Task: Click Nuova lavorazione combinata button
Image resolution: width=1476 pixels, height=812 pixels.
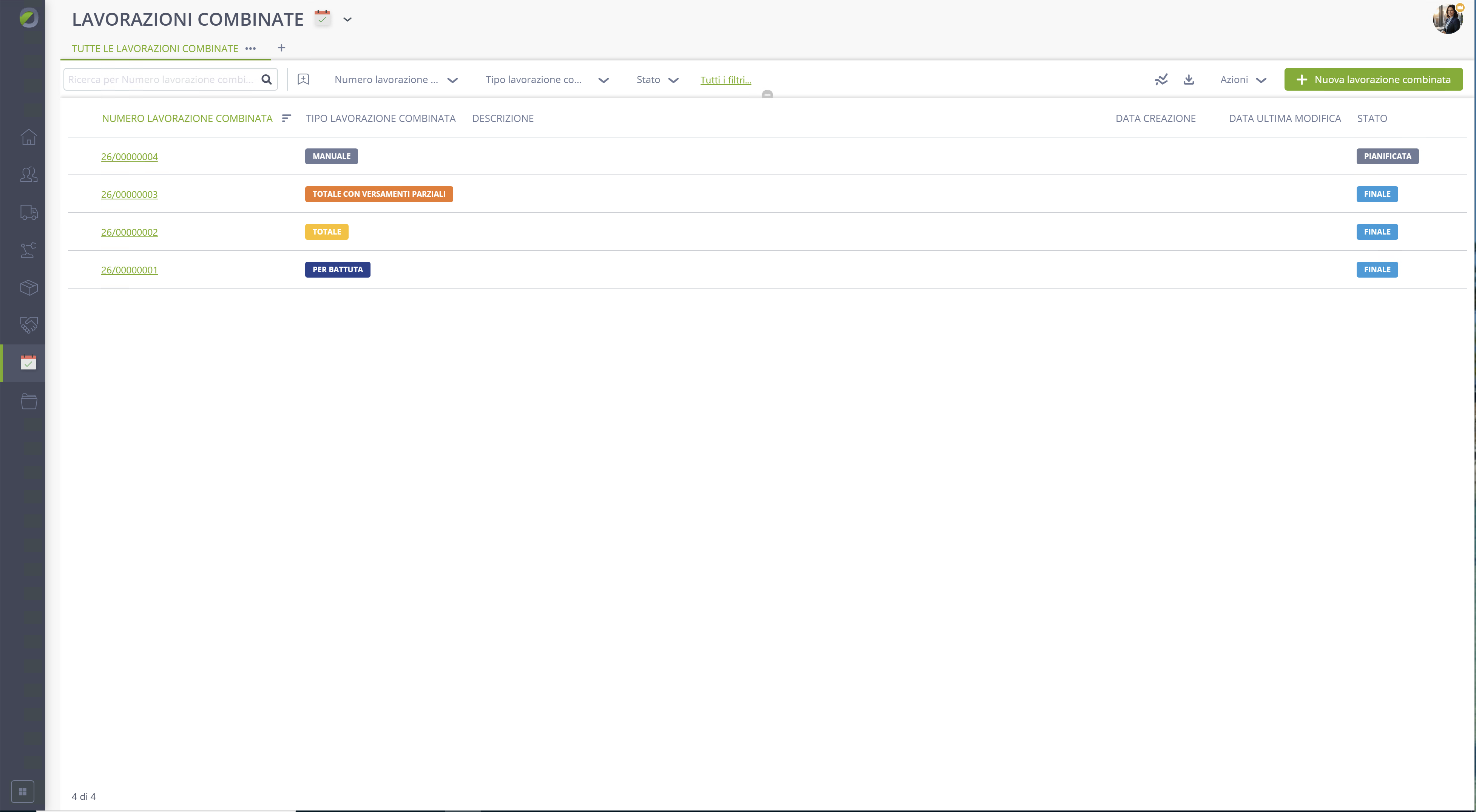Action: (1373, 80)
